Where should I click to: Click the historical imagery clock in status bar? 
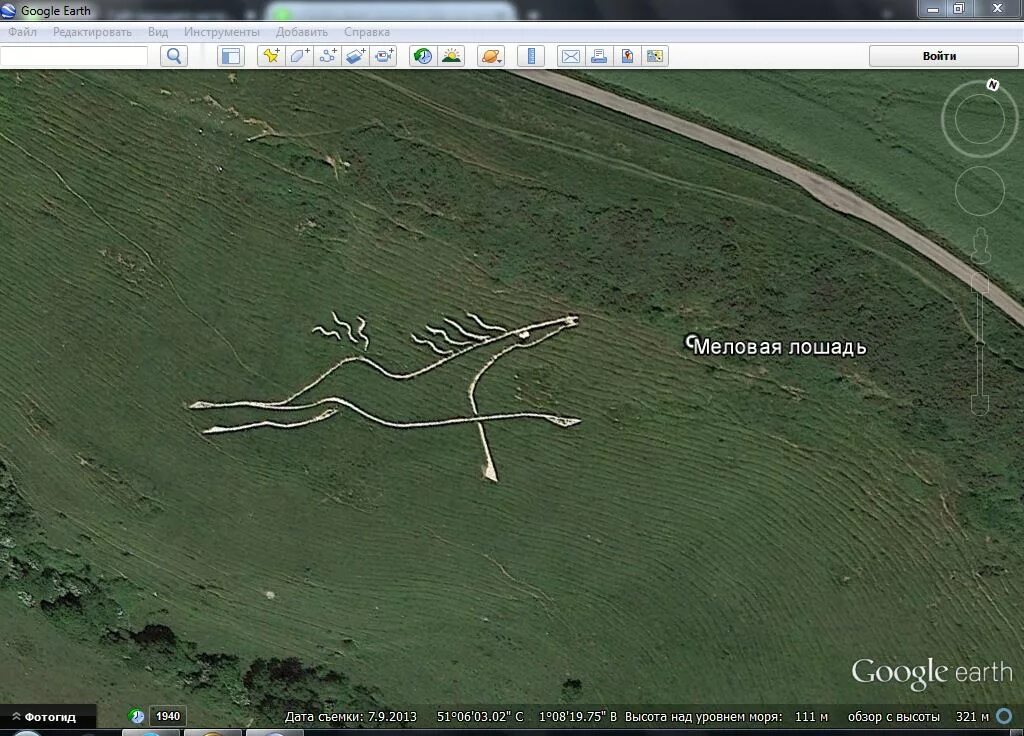tap(136, 716)
